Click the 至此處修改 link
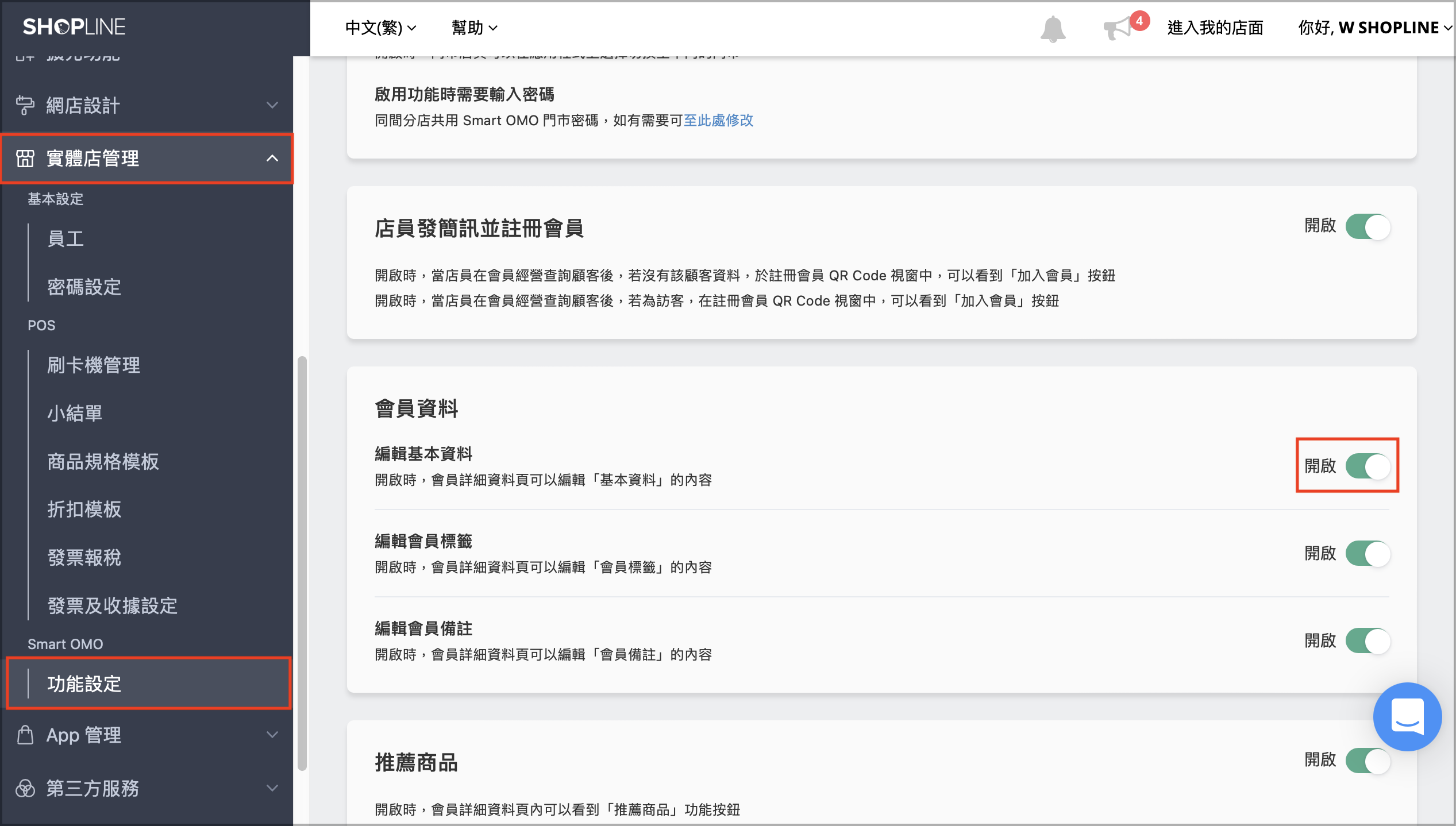The width and height of the screenshot is (1456, 826). tap(718, 120)
